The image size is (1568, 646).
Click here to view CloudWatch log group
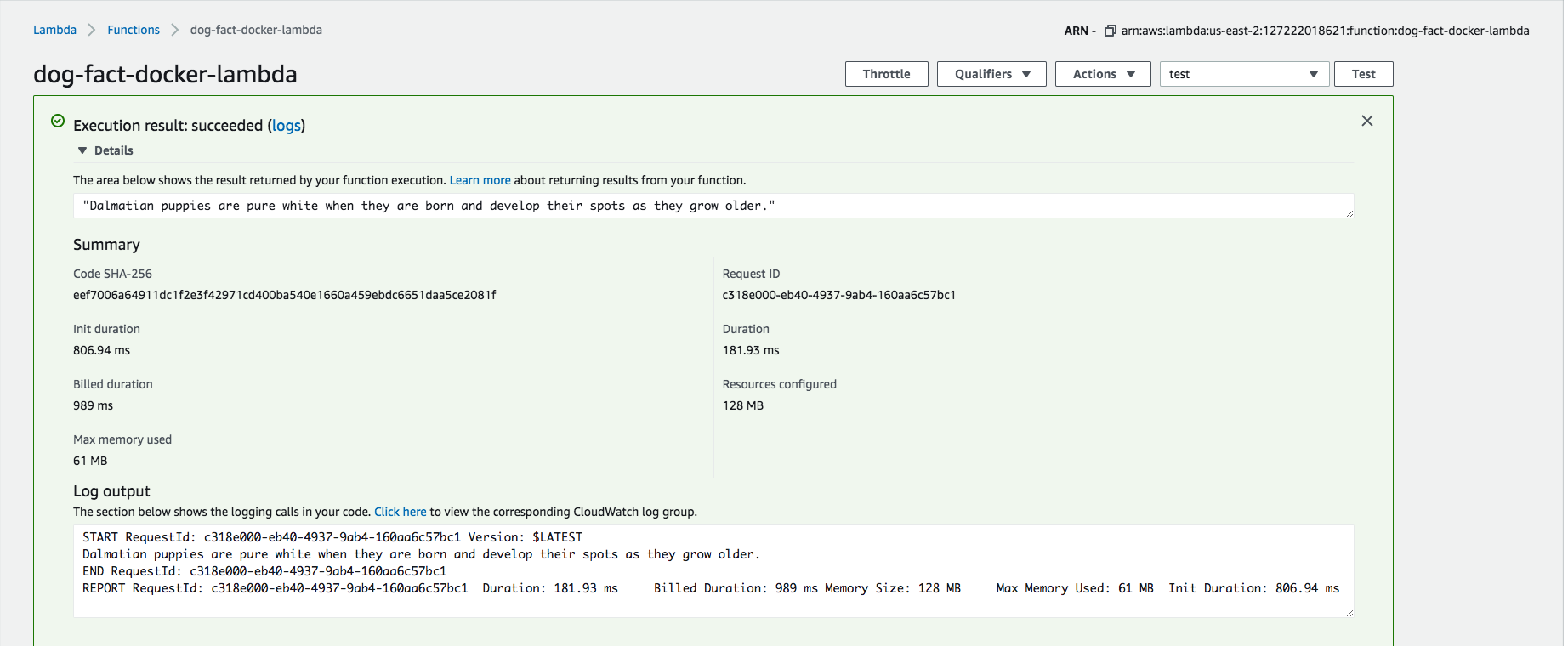pos(400,512)
